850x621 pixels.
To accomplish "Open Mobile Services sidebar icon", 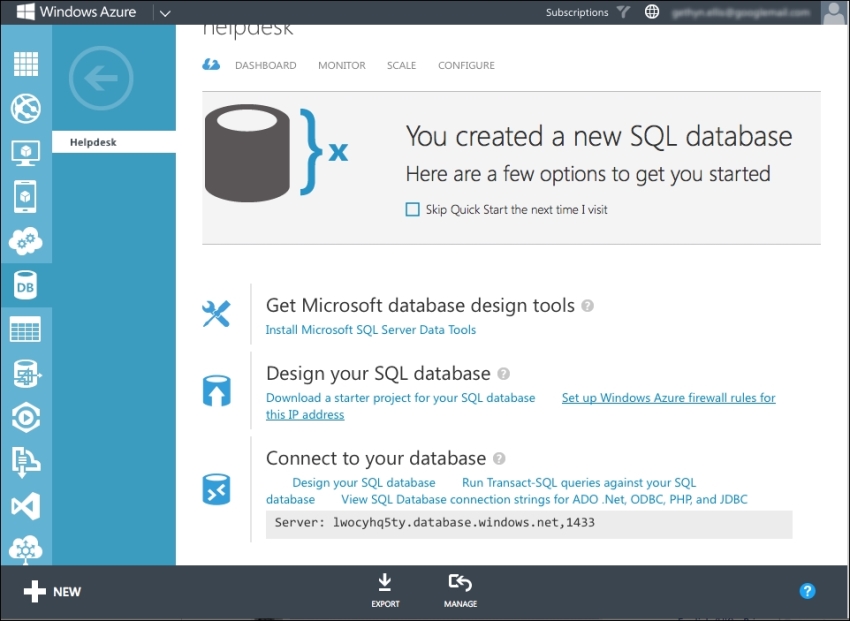I will click(26, 197).
